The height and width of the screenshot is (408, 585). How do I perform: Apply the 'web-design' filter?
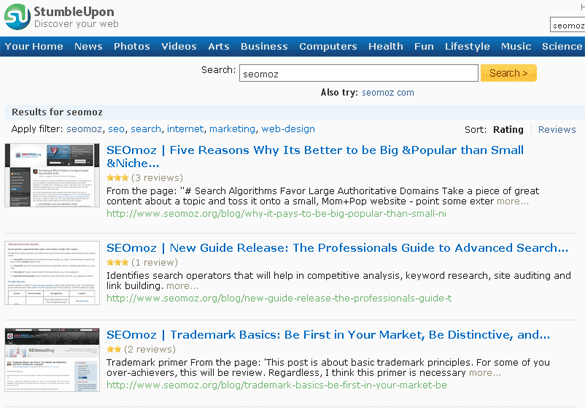pos(288,129)
